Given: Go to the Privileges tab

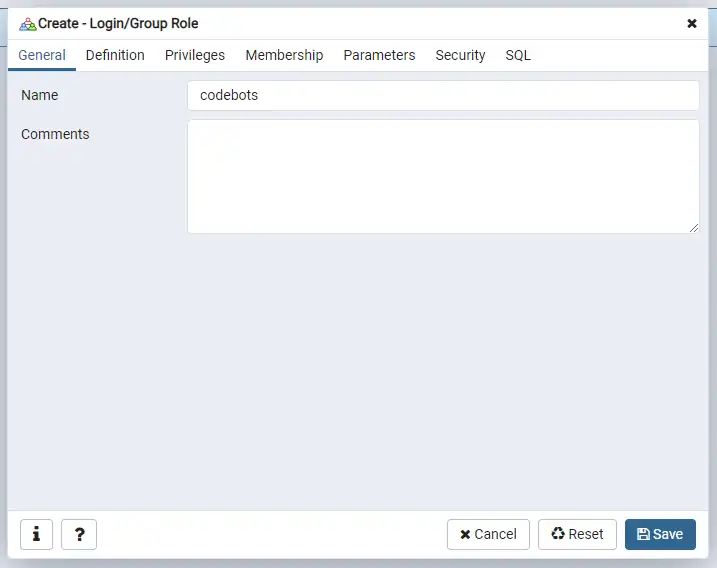Looking at the screenshot, I should [x=195, y=55].
